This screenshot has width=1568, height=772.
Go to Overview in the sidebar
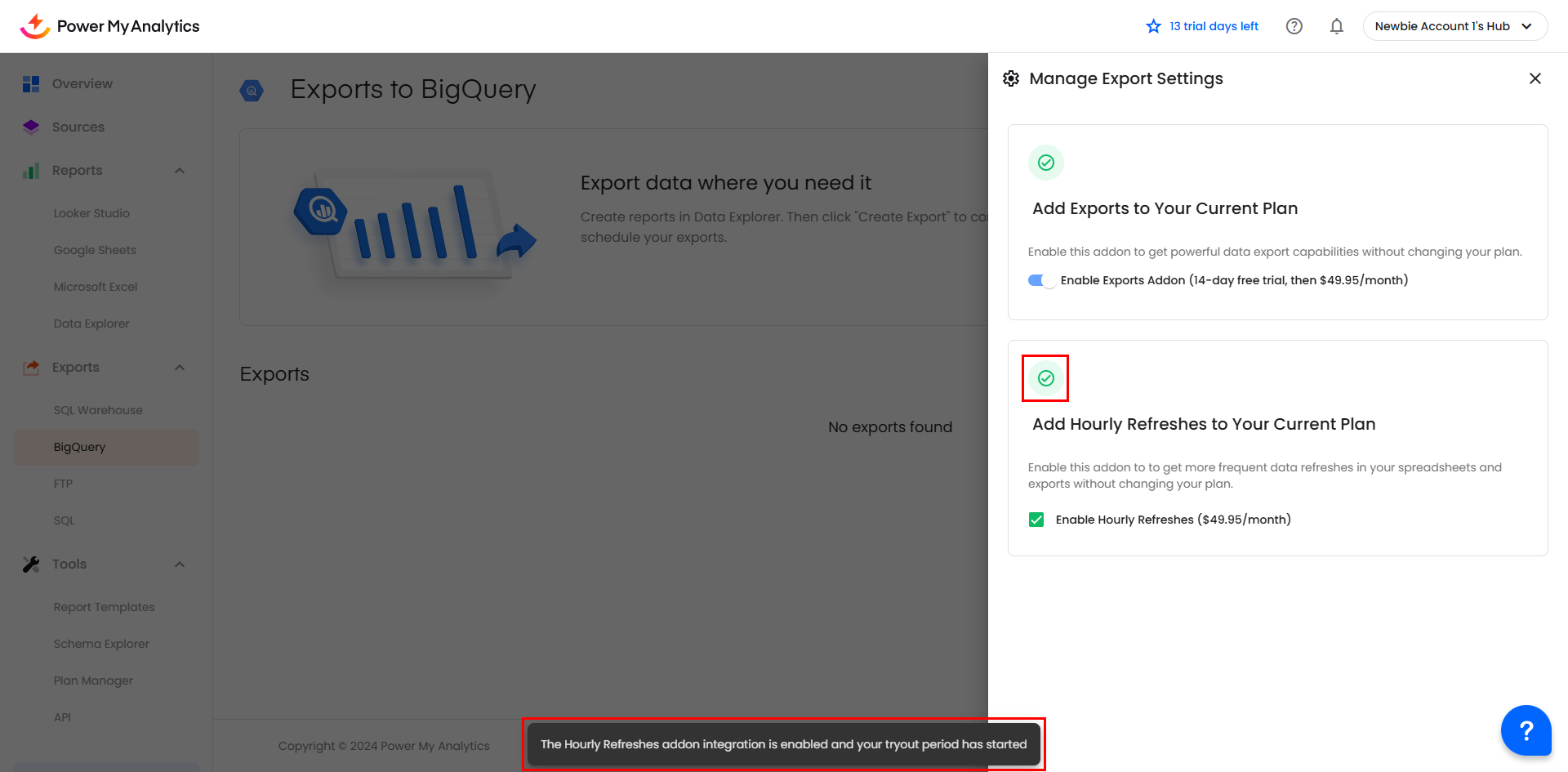click(82, 84)
